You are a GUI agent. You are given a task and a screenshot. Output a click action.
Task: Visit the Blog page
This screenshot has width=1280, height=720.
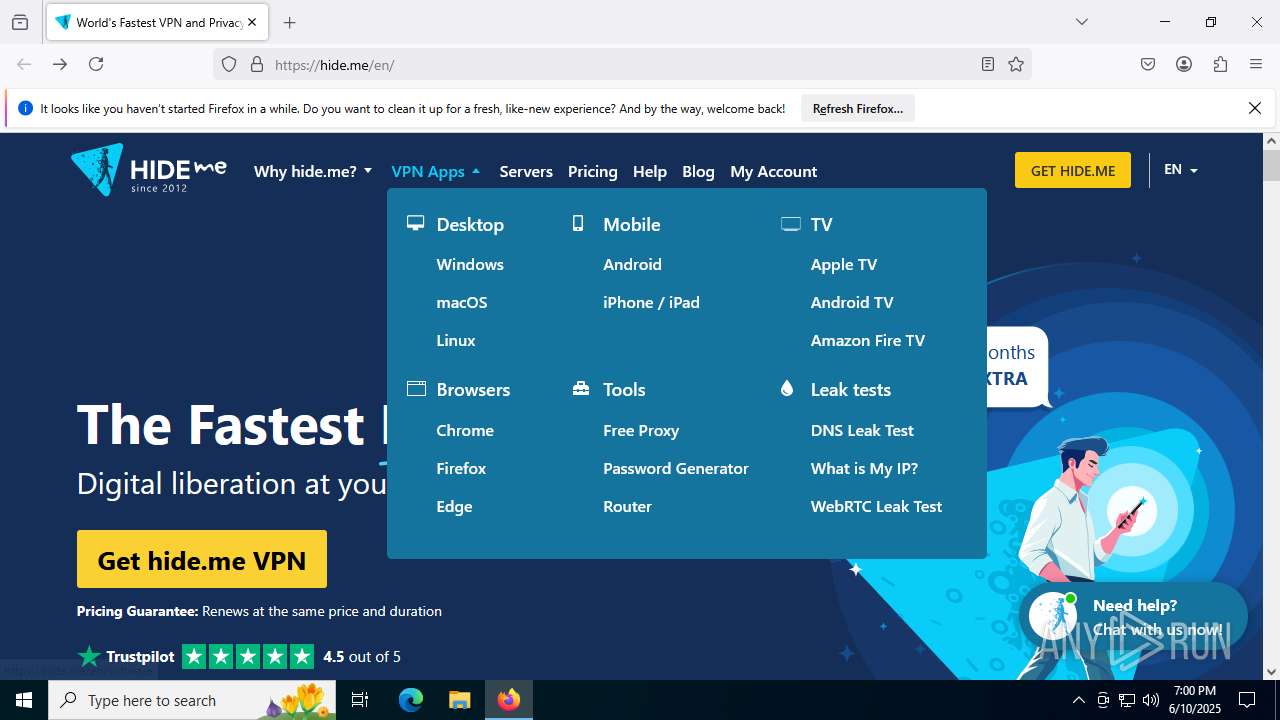698,171
